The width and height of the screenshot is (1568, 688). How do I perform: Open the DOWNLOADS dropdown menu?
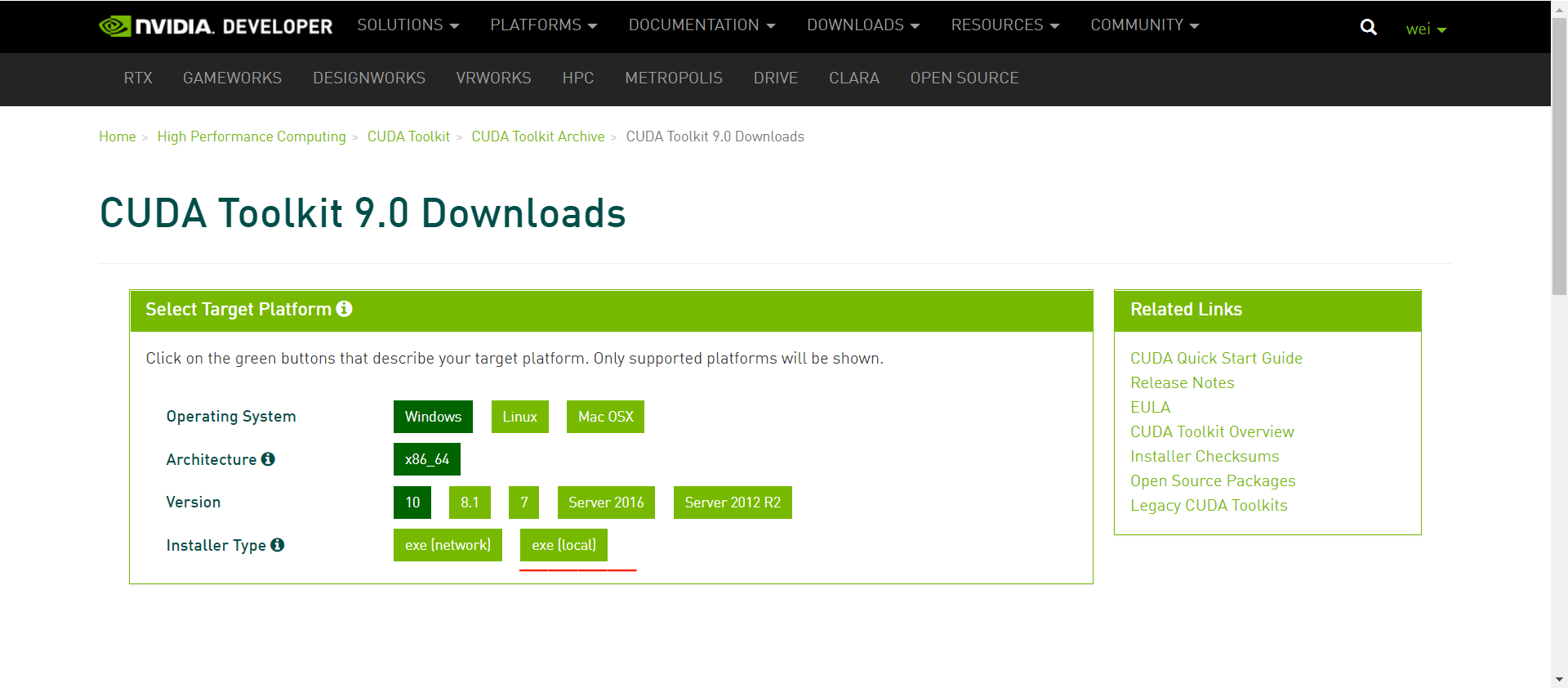pyautogui.click(x=863, y=25)
